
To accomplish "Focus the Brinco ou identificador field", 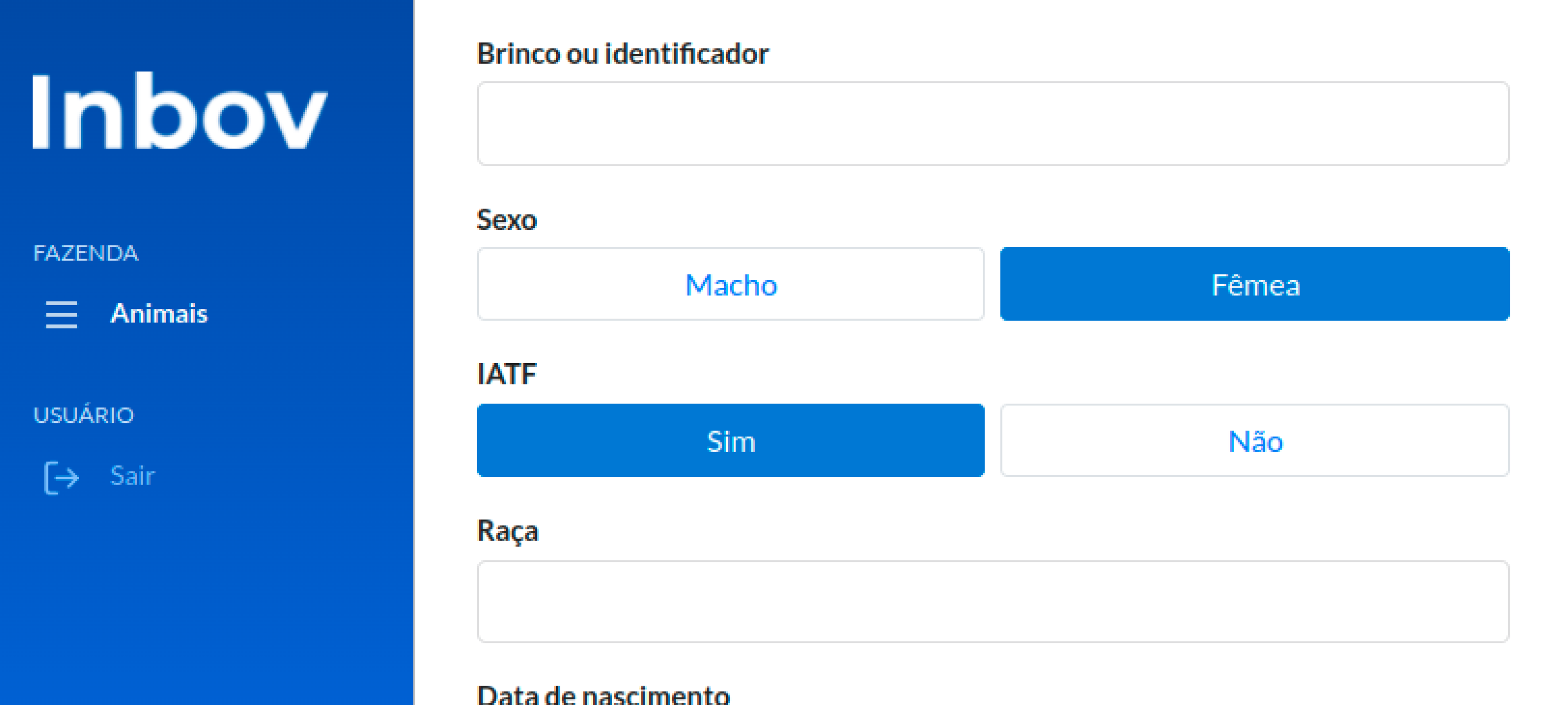I will [992, 123].
